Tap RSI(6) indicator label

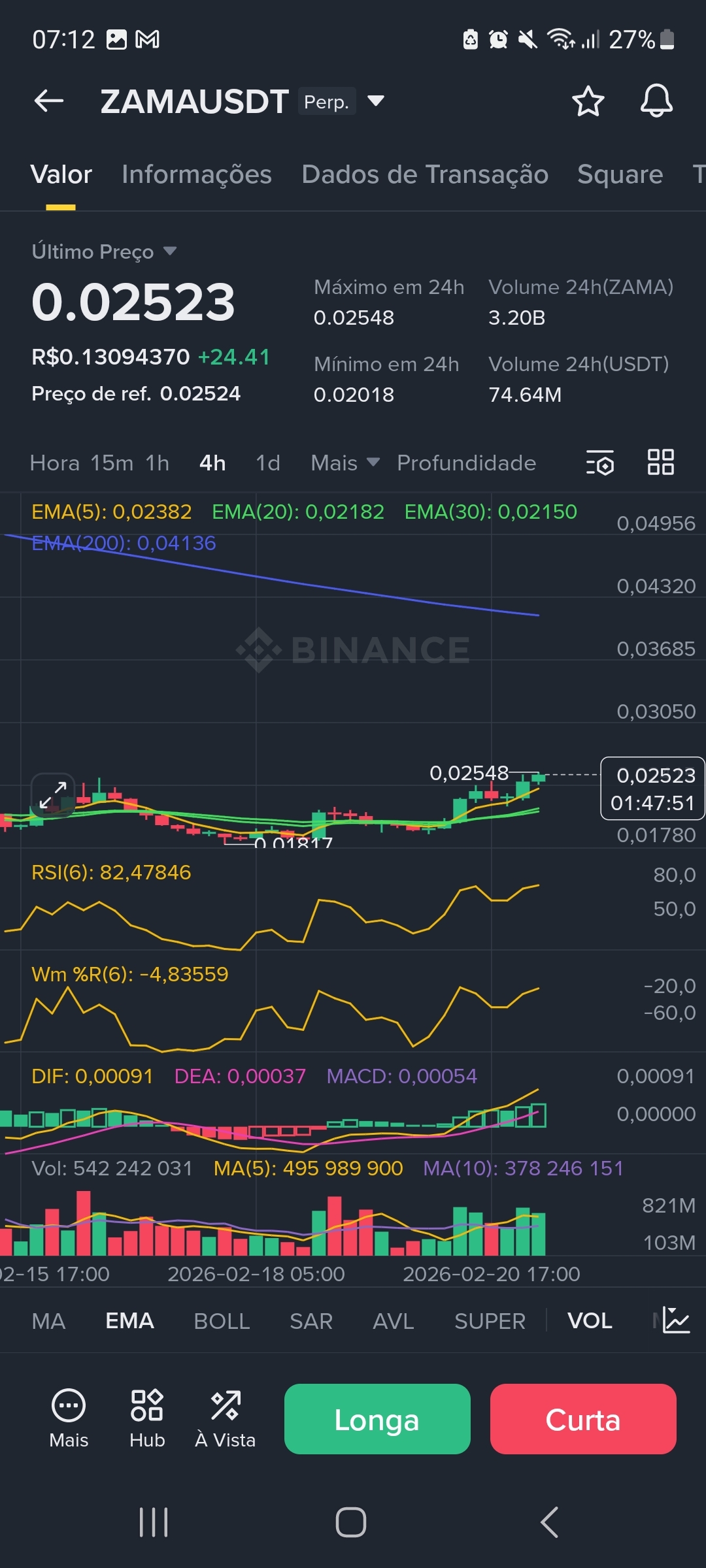click(x=111, y=872)
